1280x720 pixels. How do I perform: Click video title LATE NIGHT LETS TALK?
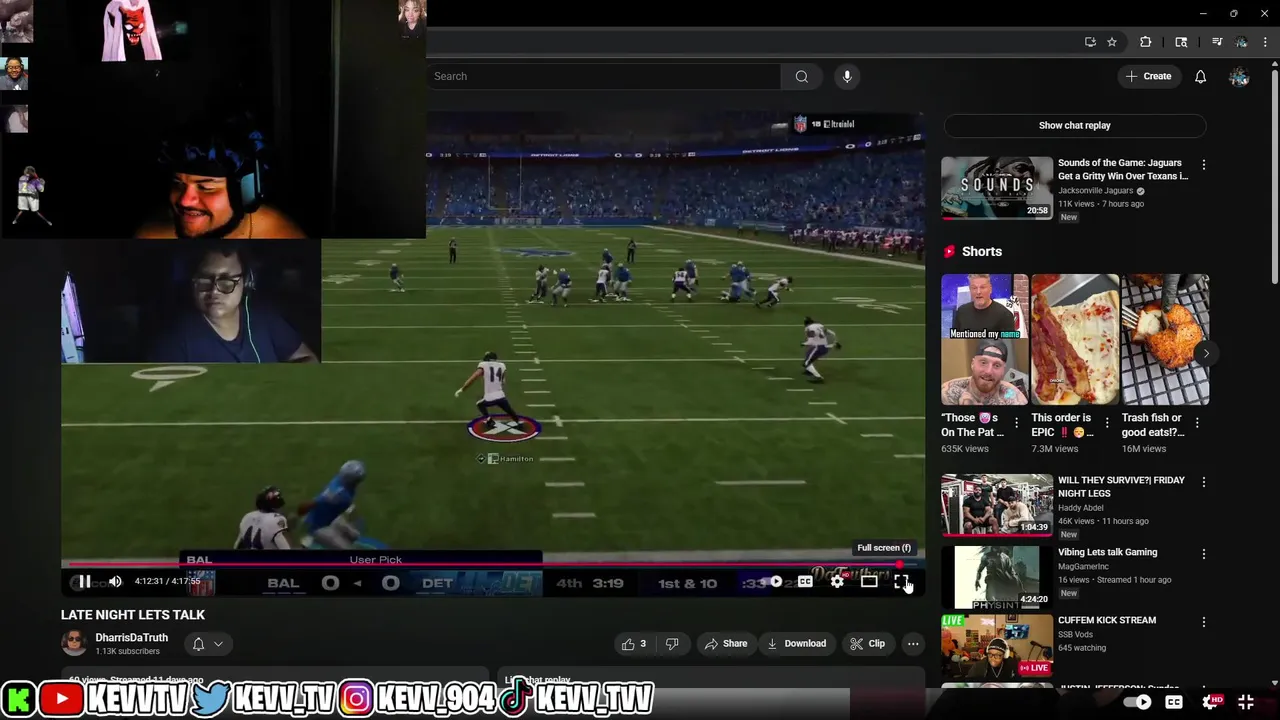point(133,615)
